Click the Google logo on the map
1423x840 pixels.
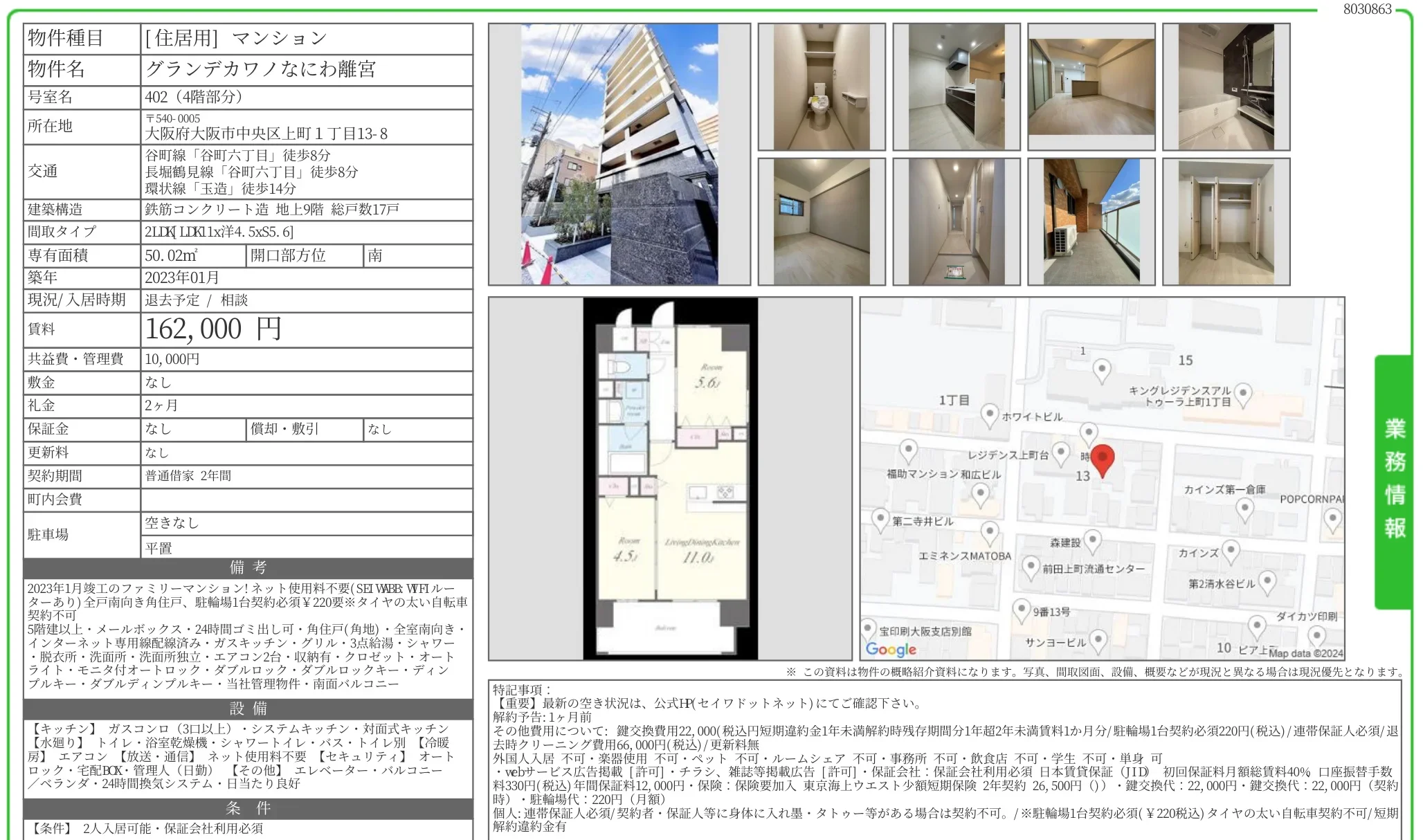[891, 649]
